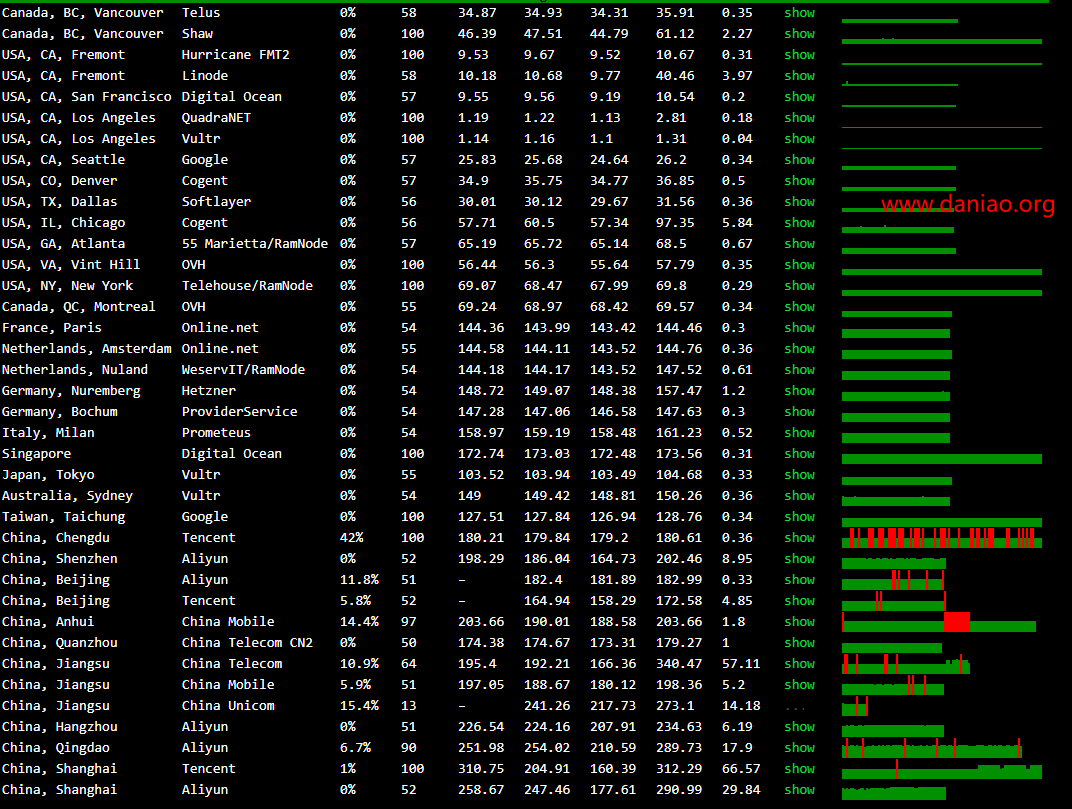The height and width of the screenshot is (809, 1072).
Task: Click 'show' for Online.net Amsterdam row
Action: click(x=799, y=349)
